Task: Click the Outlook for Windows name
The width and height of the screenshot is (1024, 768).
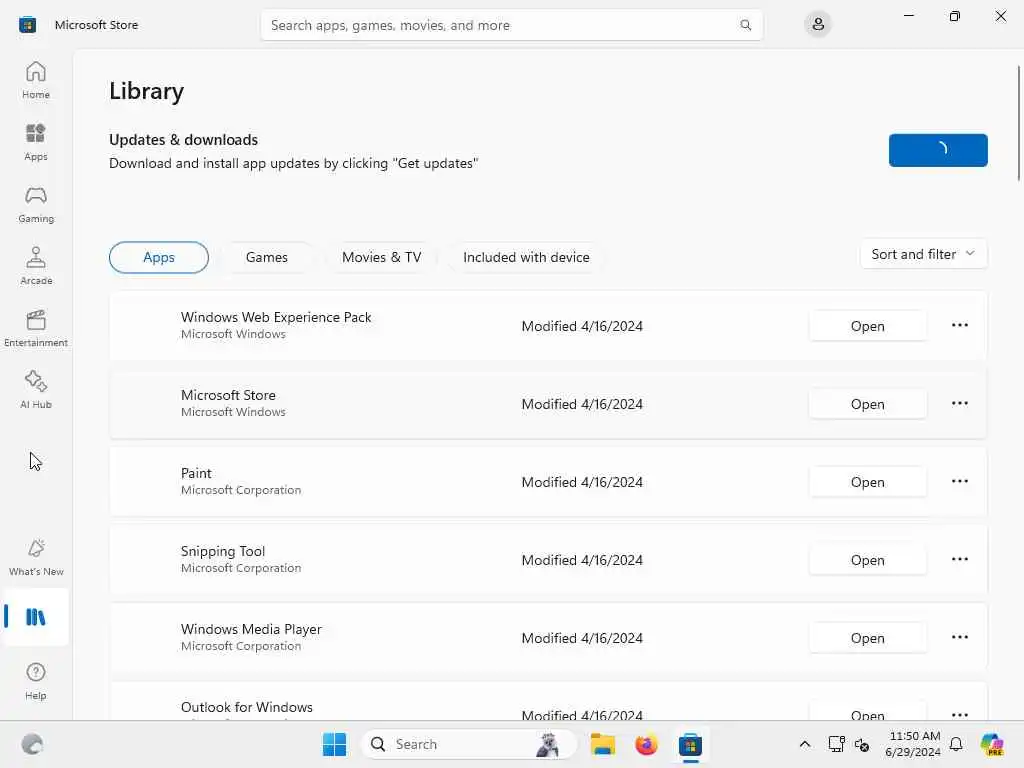Action: pyautogui.click(x=246, y=707)
